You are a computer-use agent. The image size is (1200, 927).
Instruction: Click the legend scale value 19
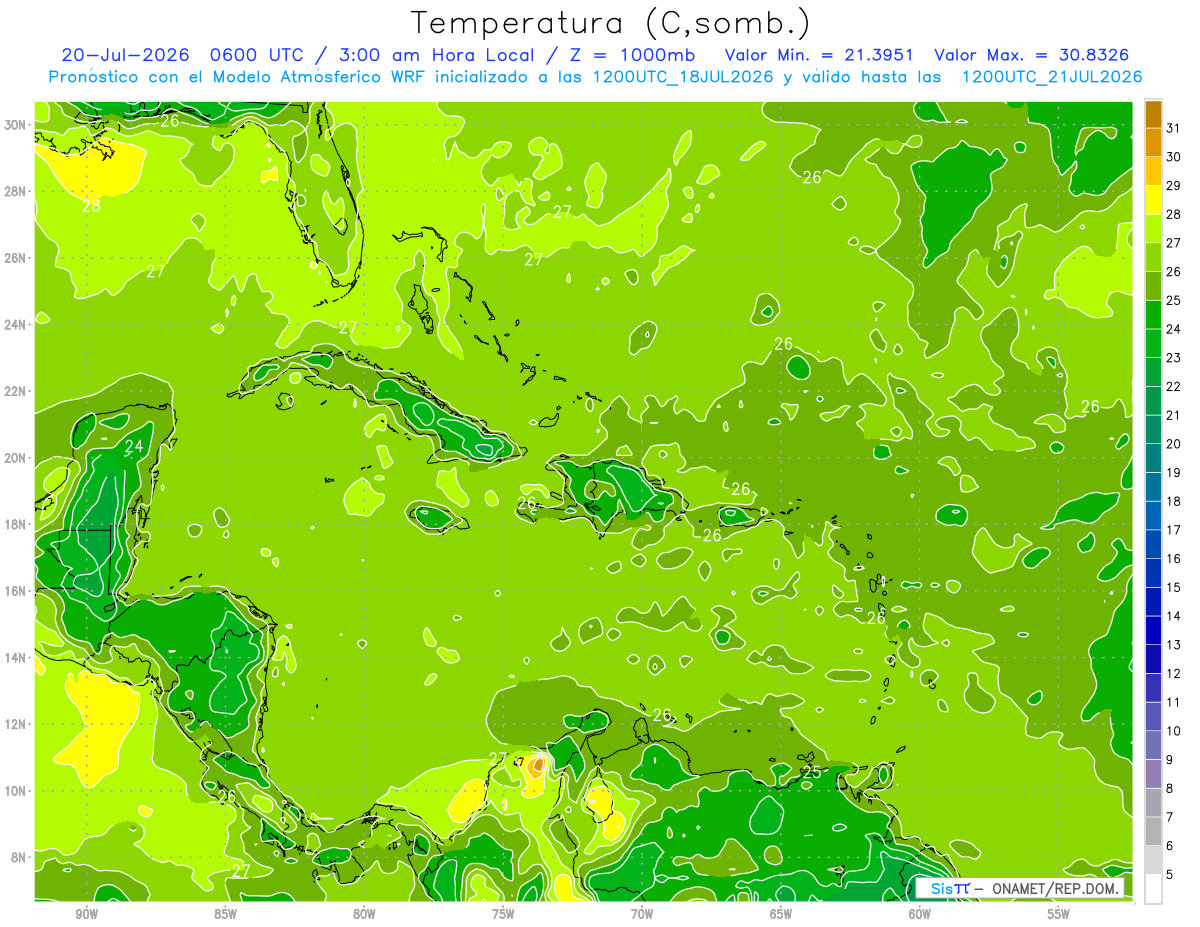[1174, 472]
